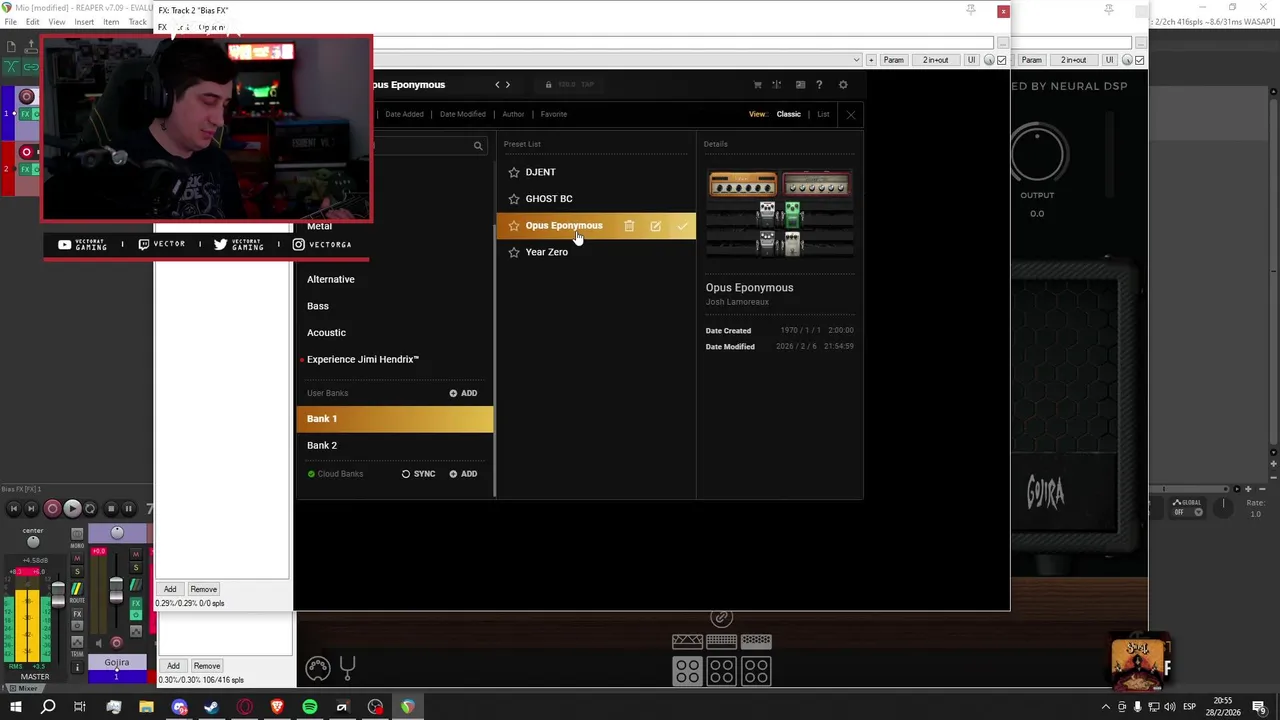Stop playback in REAPER transport

click(111, 509)
